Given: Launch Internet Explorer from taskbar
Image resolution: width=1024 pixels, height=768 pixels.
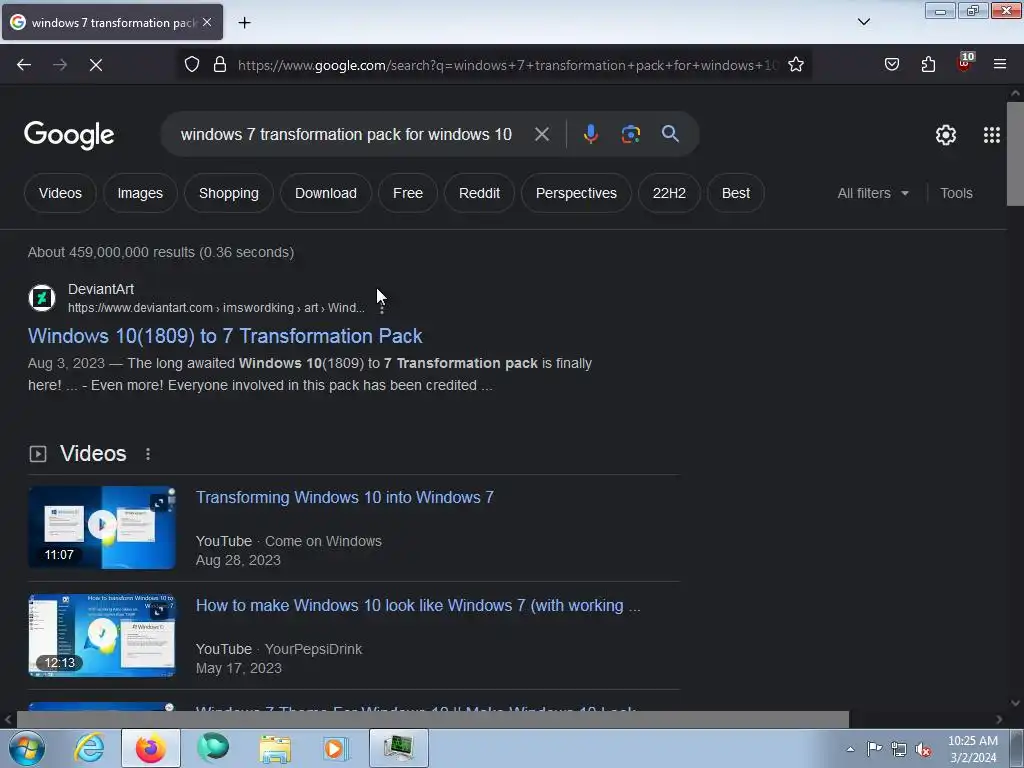Looking at the screenshot, I should coord(89,748).
